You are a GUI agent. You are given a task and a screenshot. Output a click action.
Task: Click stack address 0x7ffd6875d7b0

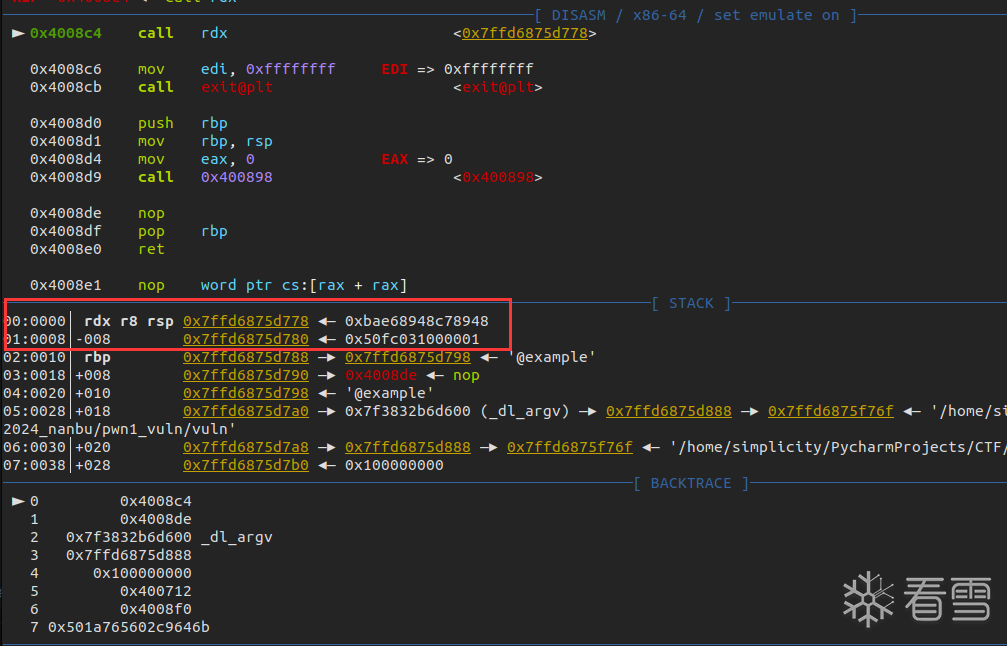[x=245, y=465]
